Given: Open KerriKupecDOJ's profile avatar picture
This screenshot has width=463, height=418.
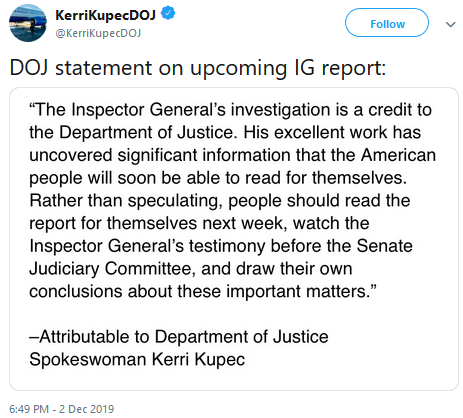Looking at the screenshot, I should 28,23.
